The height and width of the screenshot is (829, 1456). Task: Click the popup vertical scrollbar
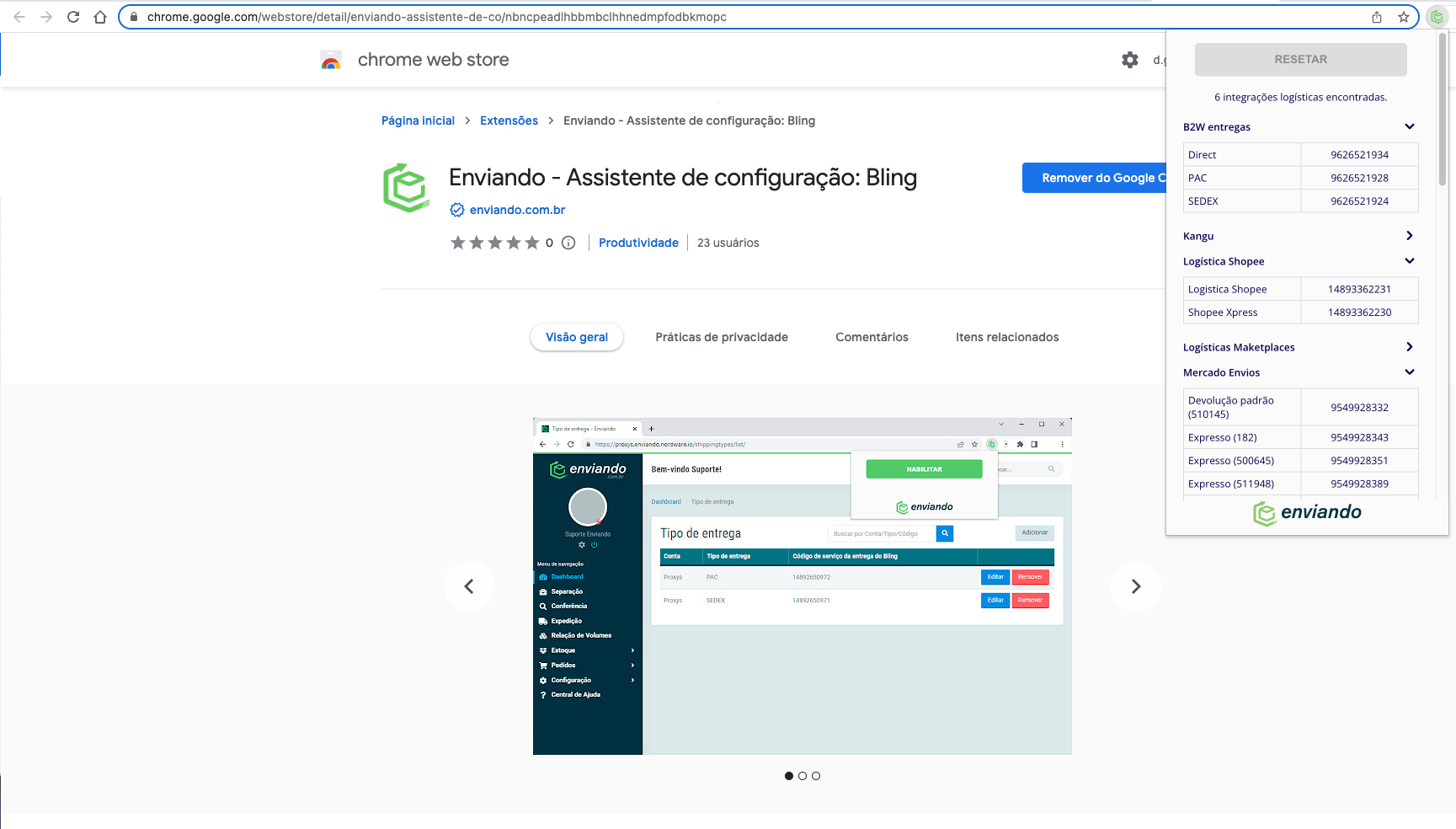pos(1443,110)
